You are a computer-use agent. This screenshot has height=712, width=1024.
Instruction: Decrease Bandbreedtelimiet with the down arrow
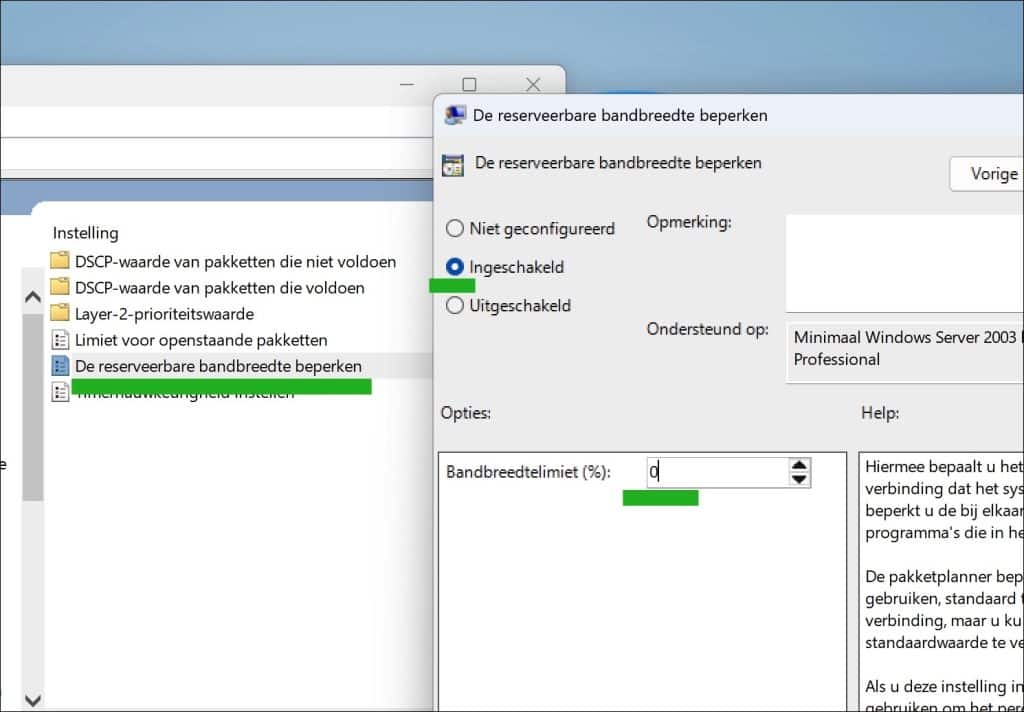point(799,479)
